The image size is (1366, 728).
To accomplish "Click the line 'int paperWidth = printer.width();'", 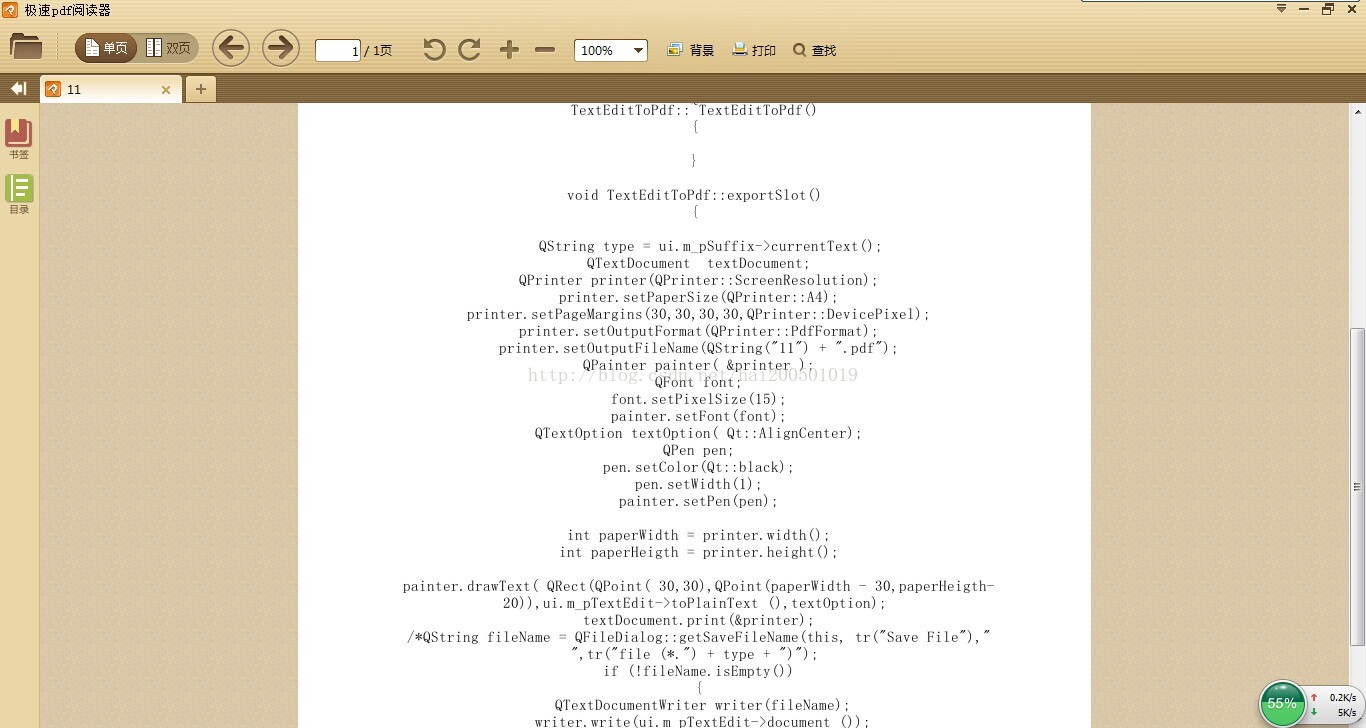I will [698, 535].
